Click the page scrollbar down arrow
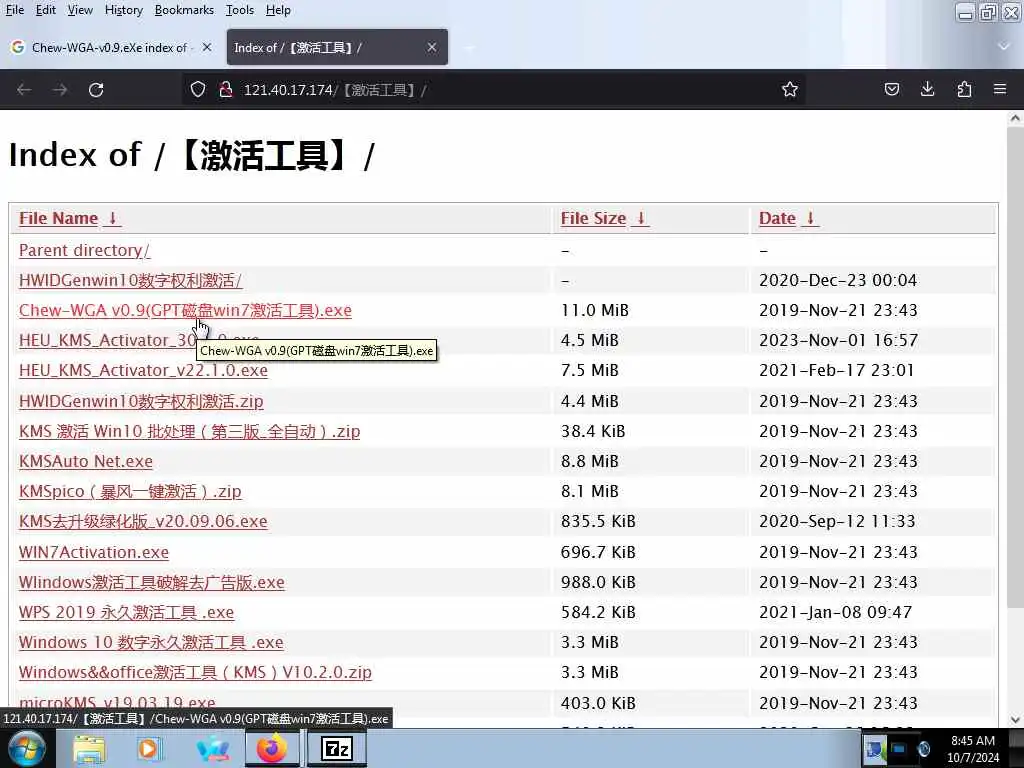This screenshot has width=1024, height=768. coord(1015,720)
